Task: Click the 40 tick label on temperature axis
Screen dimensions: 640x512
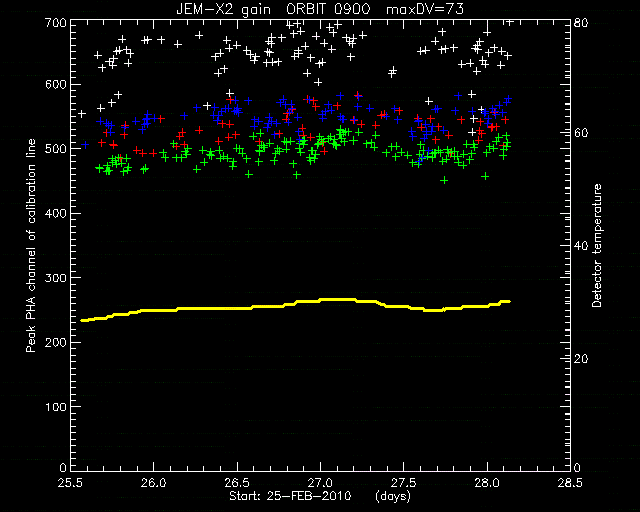Action: pyautogui.click(x=580, y=246)
